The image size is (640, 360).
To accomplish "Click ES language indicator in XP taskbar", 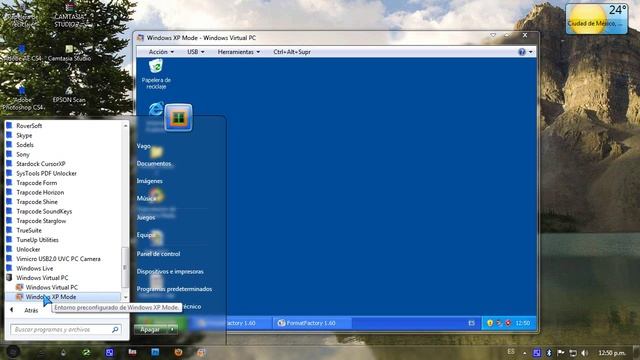I will click(471, 323).
